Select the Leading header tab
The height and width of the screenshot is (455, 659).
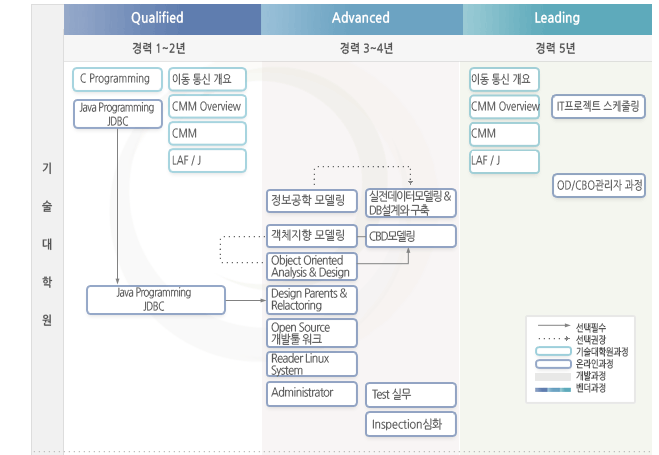click(557, 18)
